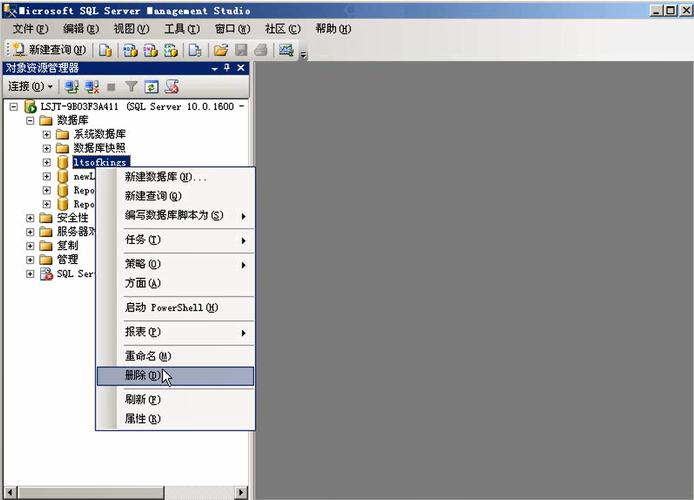Open the Help (帮助) menu
The height and width of the screenshot is (500, 694).
(333, 29)
